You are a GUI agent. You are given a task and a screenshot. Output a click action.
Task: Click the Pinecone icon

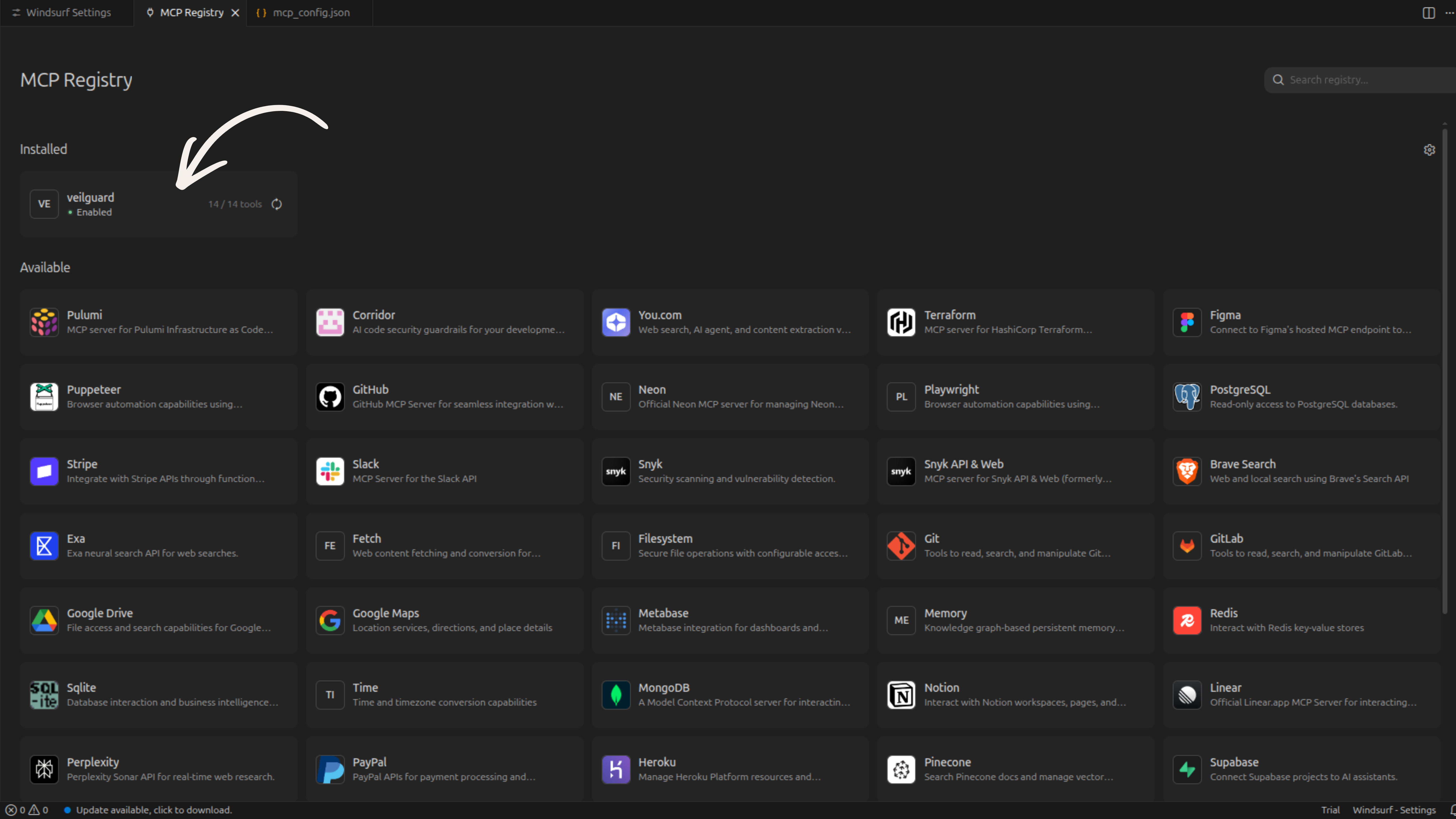(902, 770)
